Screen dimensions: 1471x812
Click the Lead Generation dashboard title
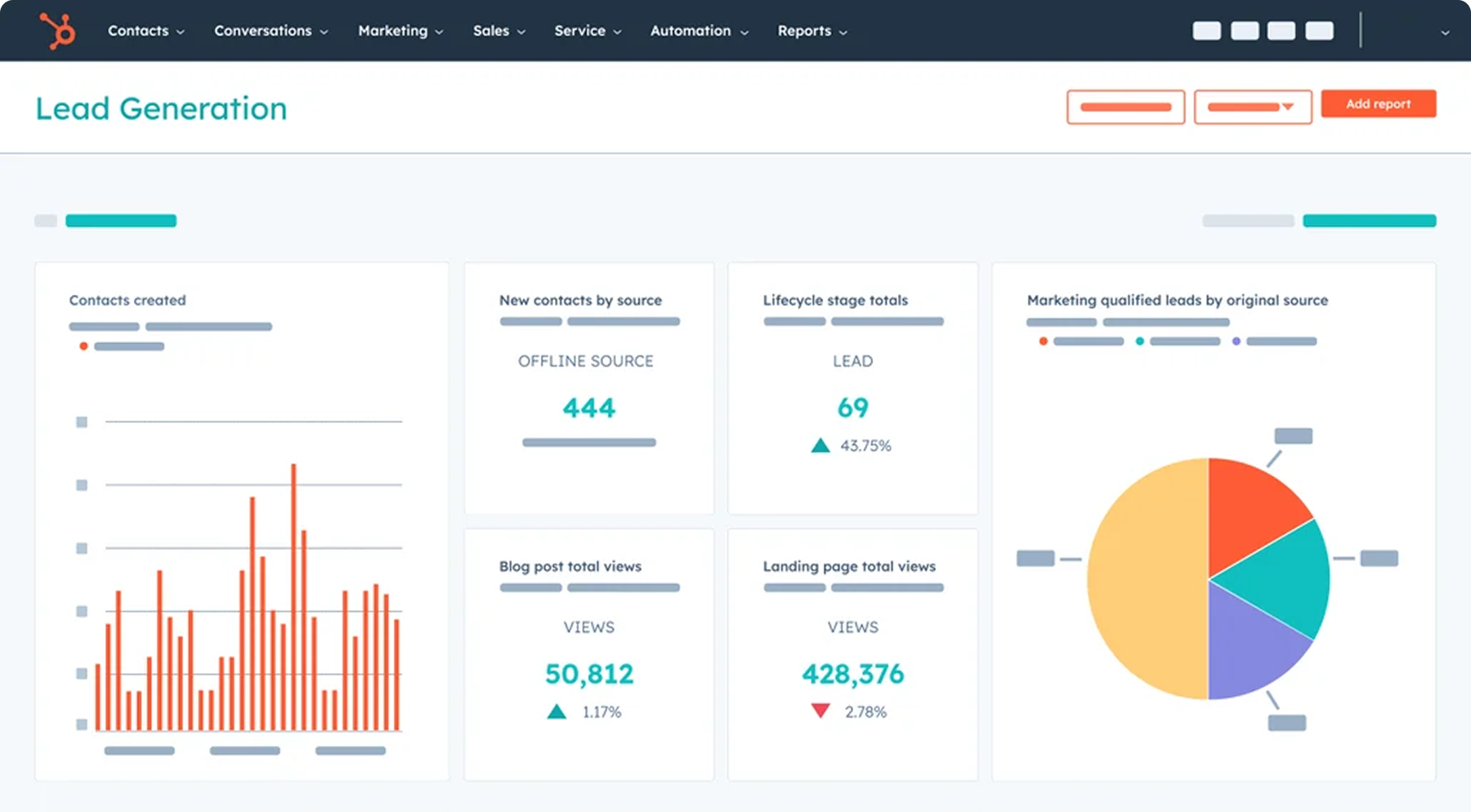point(160,108)
